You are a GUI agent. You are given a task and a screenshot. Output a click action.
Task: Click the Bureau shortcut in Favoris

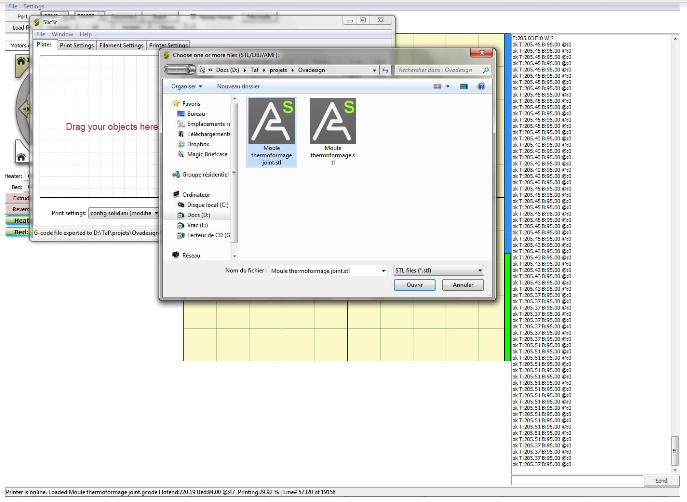(196, 114)
